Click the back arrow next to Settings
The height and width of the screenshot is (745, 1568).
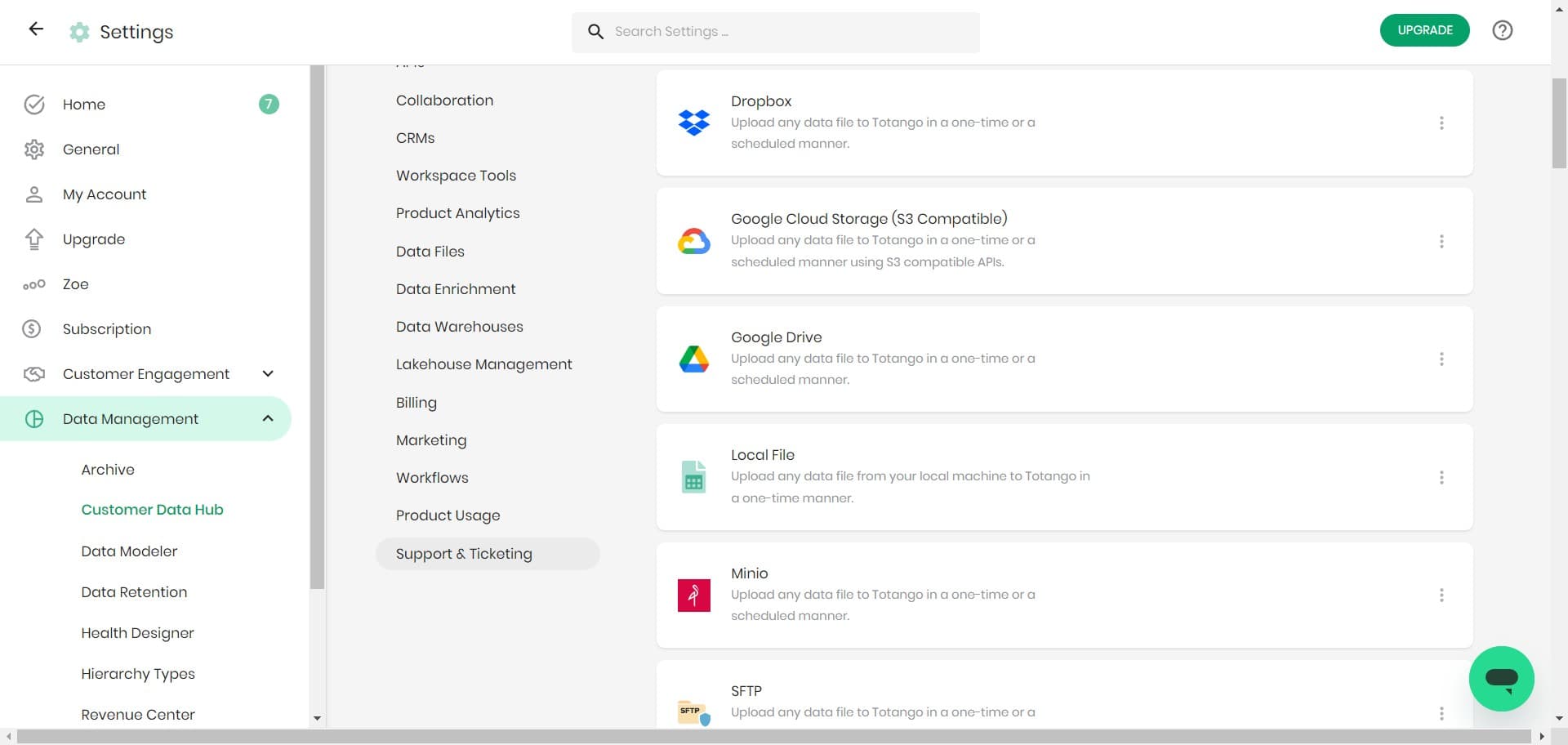[x=36, y=29]
